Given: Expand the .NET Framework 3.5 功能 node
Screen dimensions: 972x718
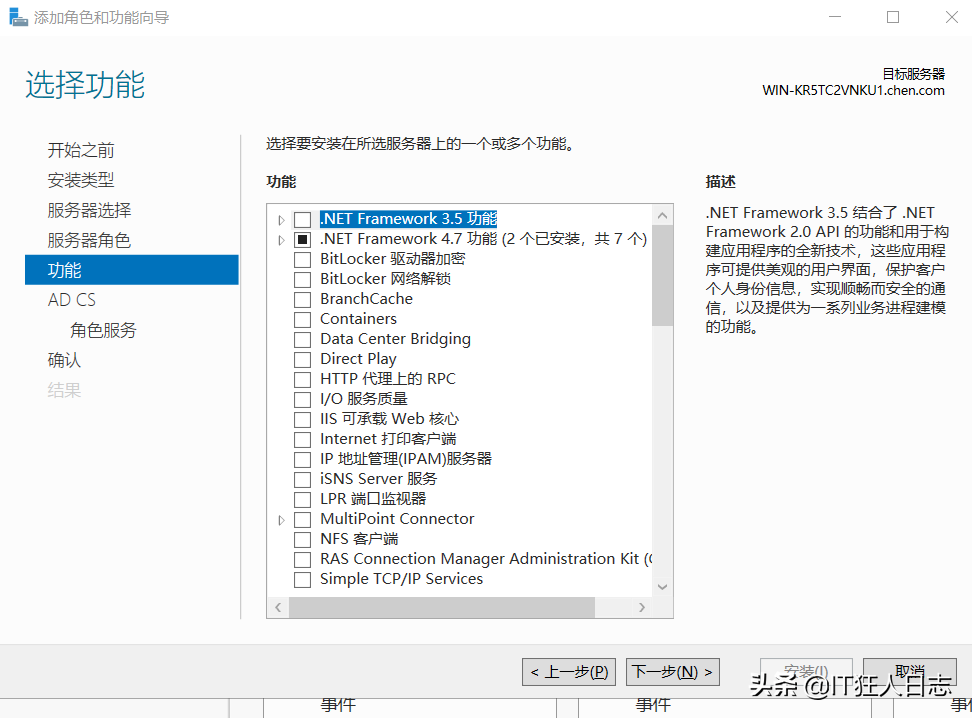Looking at the screenshot, I should [x=281, y=219].
